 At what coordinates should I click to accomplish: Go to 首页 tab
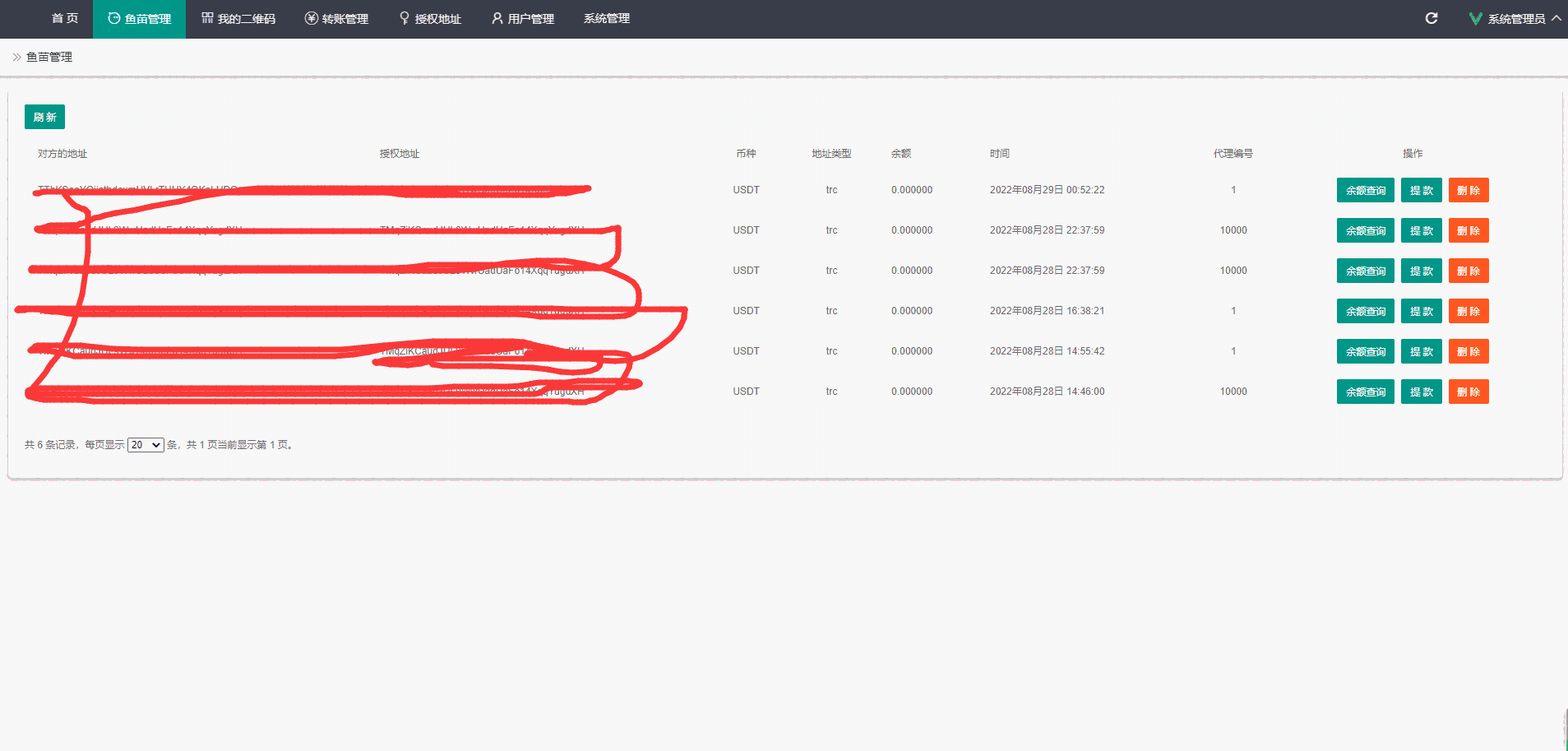pyautogui.click(x=65, y=19)
